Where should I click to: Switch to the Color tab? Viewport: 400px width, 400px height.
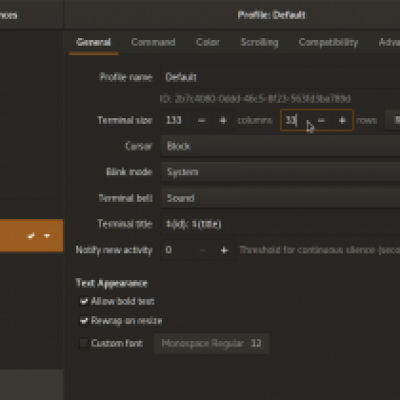click(208, 42)
